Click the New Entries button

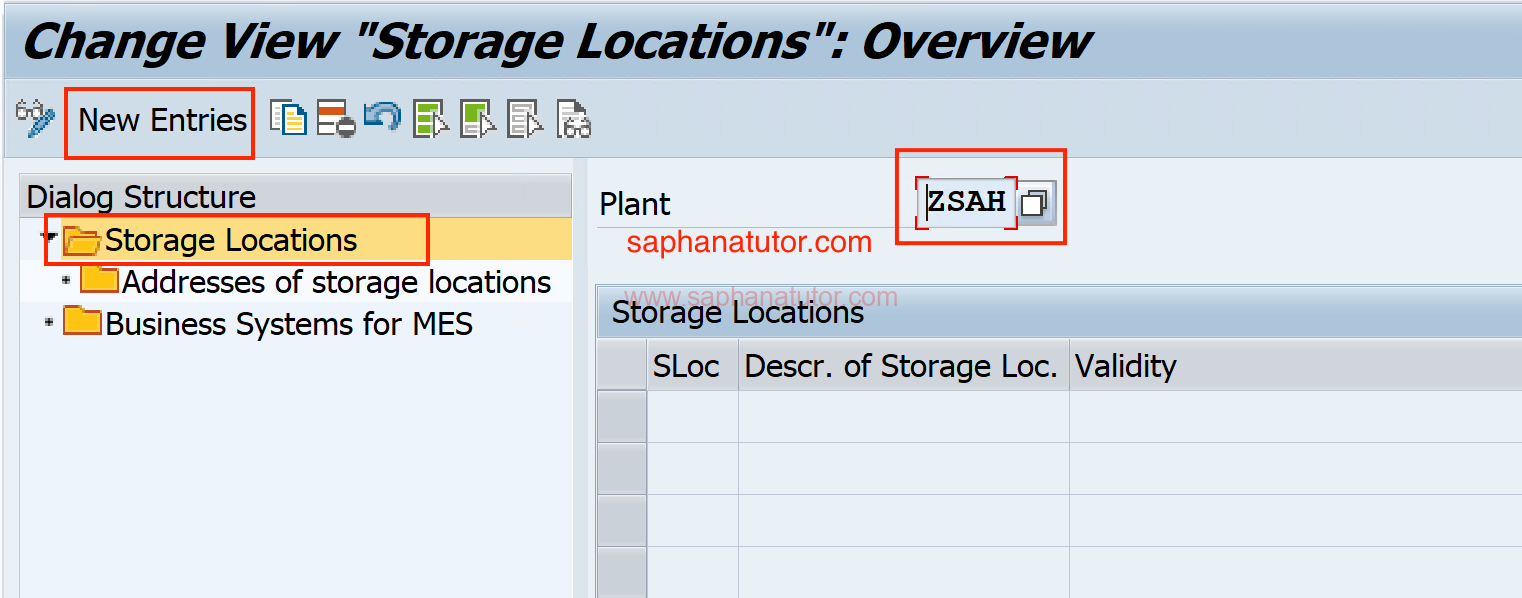[x=162, y=120]
